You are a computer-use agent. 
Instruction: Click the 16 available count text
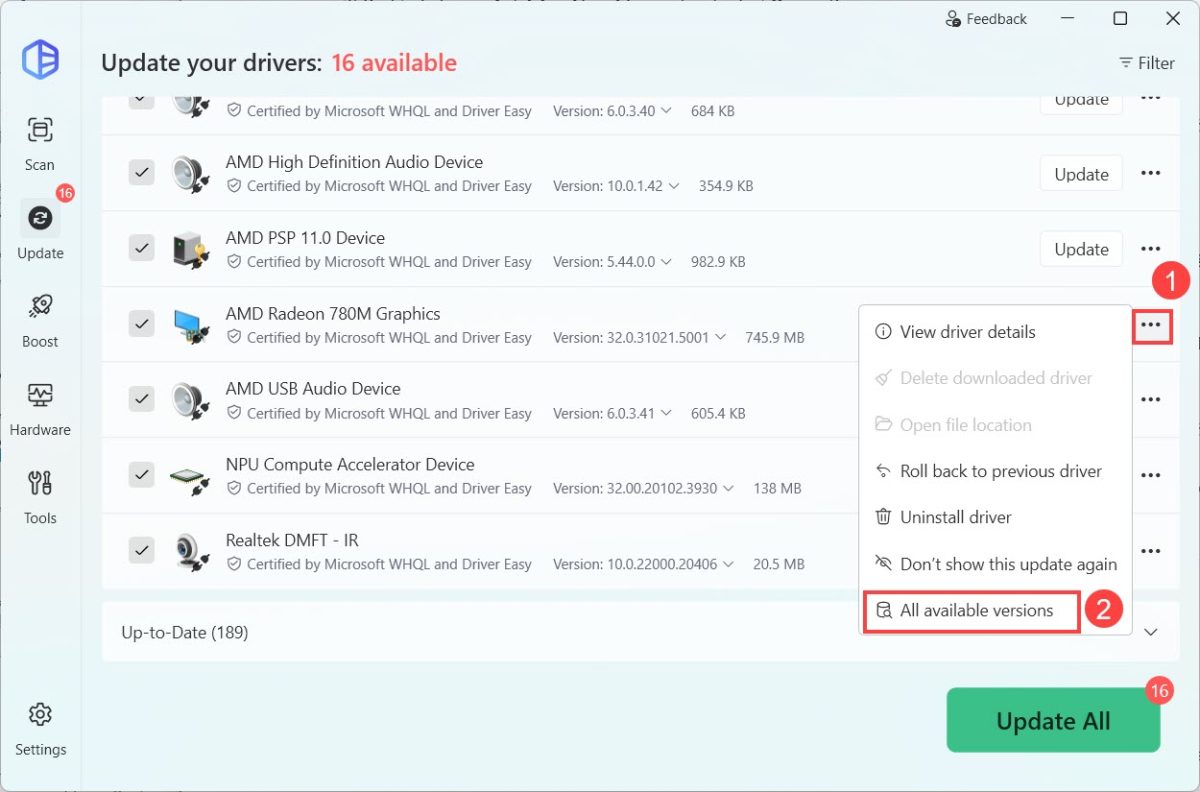[394, 63]
